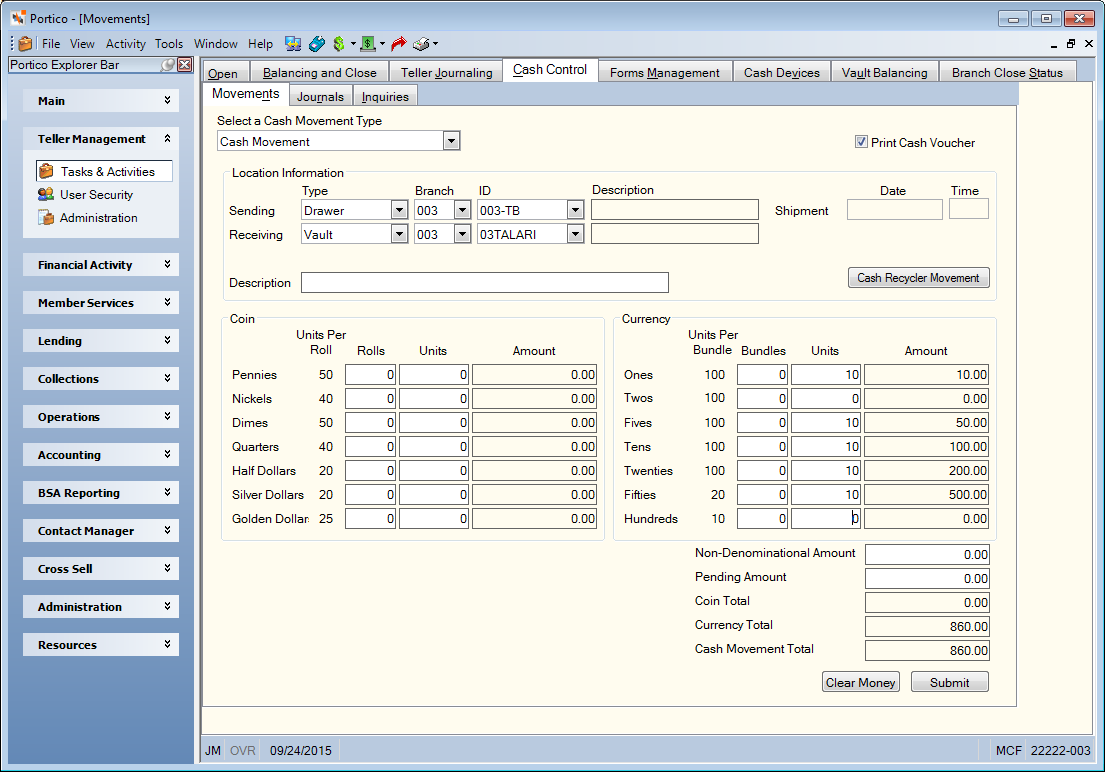Open the dropdown arrow beside the dollar sign icon
The height and width of the screenshot is (772, 1105).
pos(353,44)
